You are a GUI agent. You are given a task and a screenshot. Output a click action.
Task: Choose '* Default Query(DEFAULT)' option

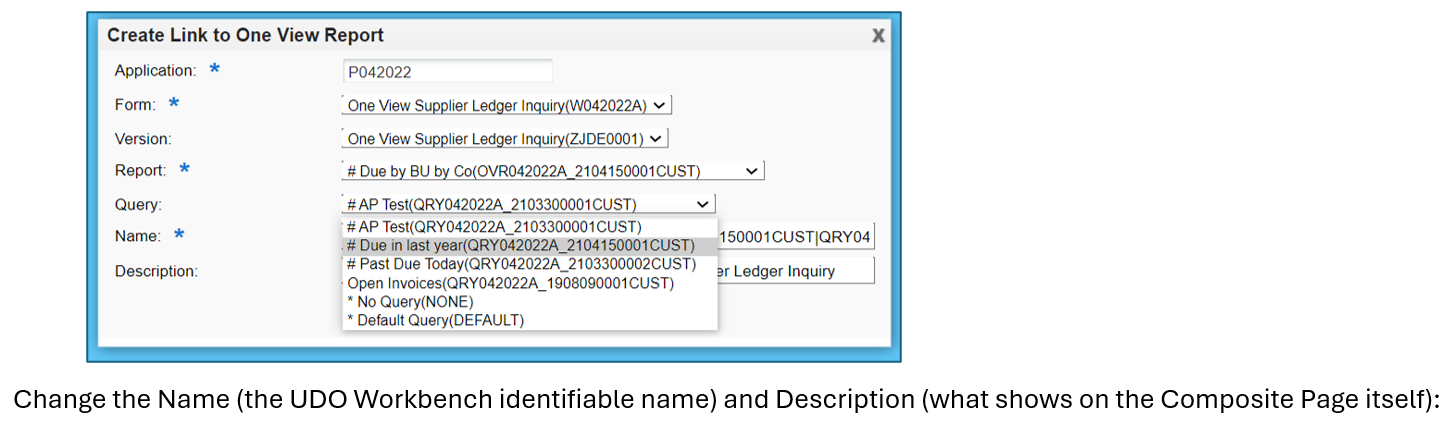point(435,320)
